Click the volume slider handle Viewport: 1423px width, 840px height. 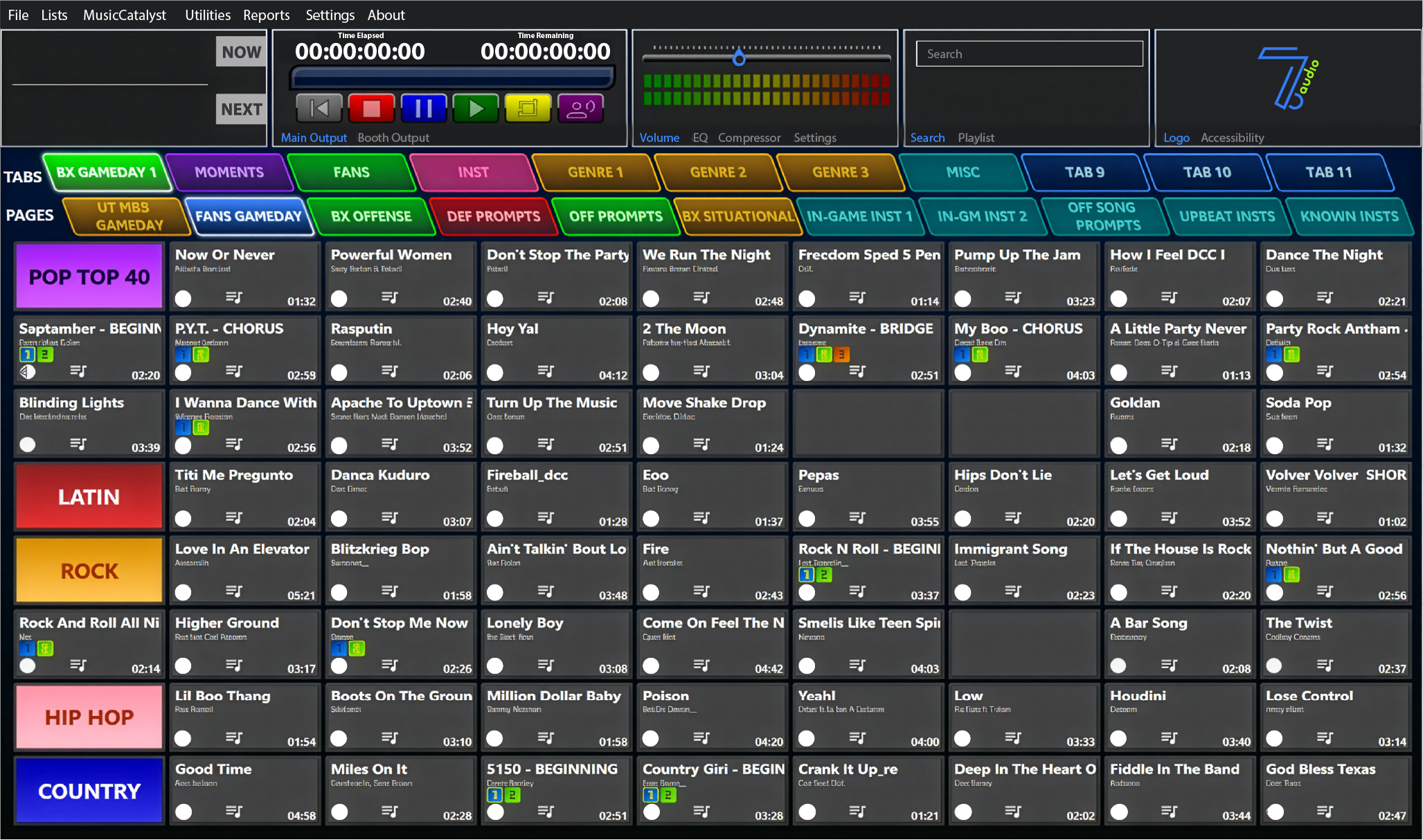[x=740, y=57]
